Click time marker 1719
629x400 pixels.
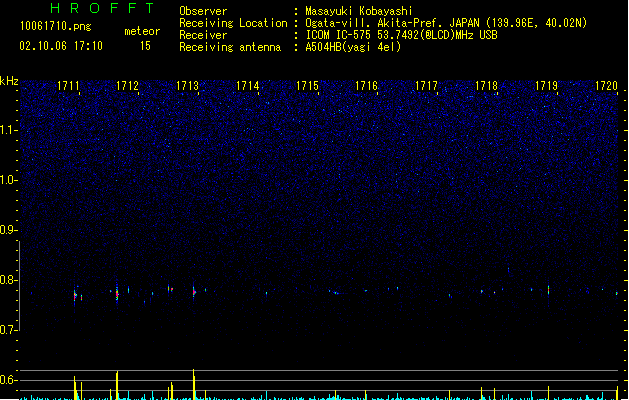pos(546,86)
